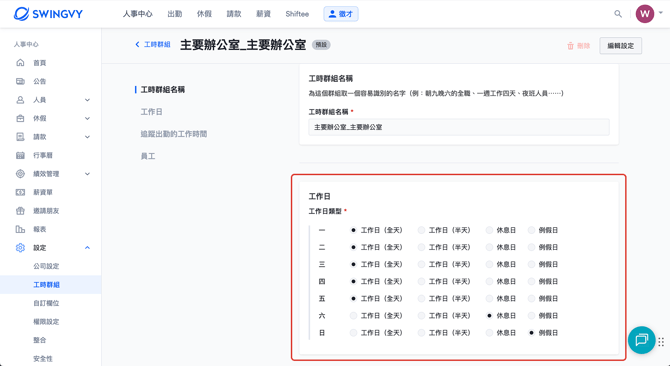Click the 休假 leave icon in the sidebar

(20, 118)
